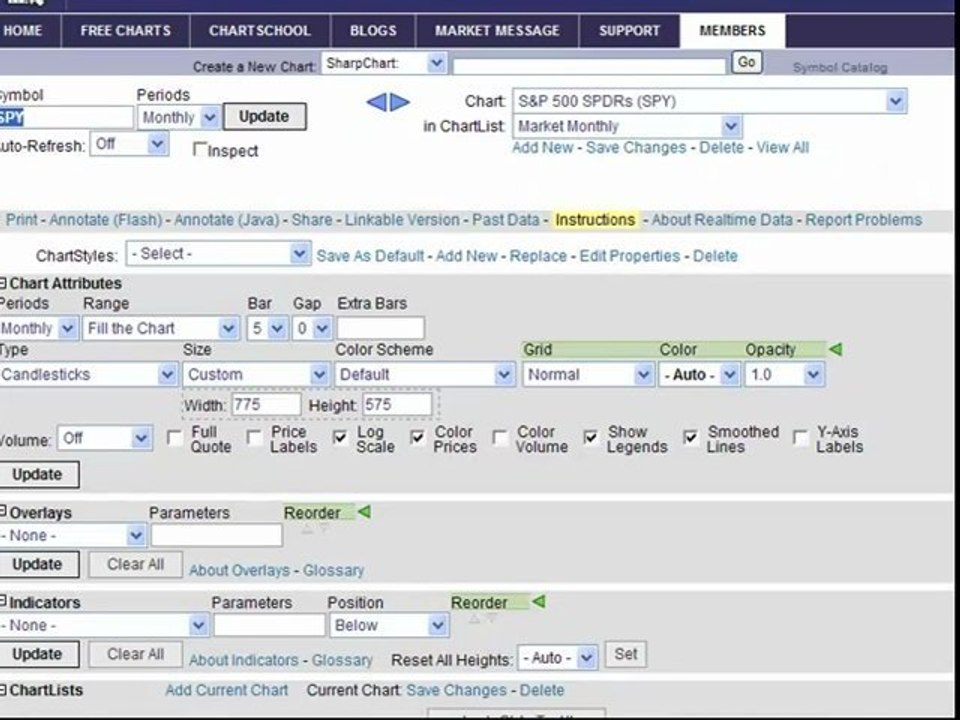Toggle the Inspect checkbox
The width and height of the screenshot is (960, 720).
[199, 149]
